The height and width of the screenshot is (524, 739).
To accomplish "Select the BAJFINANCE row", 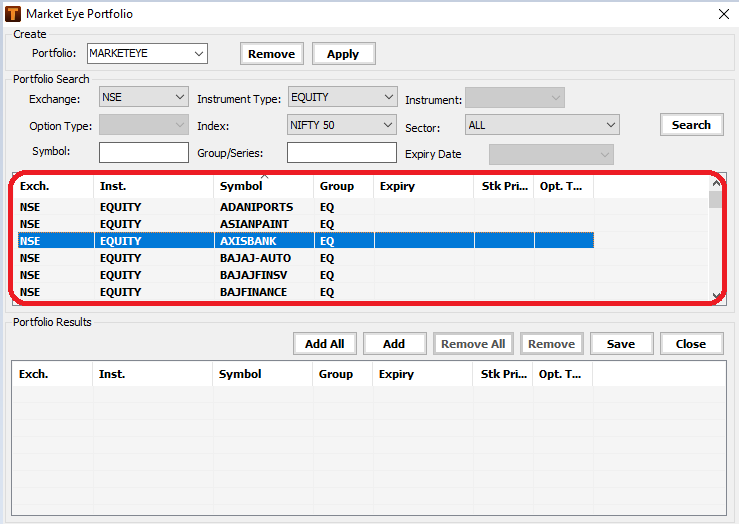I will [305, 292].
